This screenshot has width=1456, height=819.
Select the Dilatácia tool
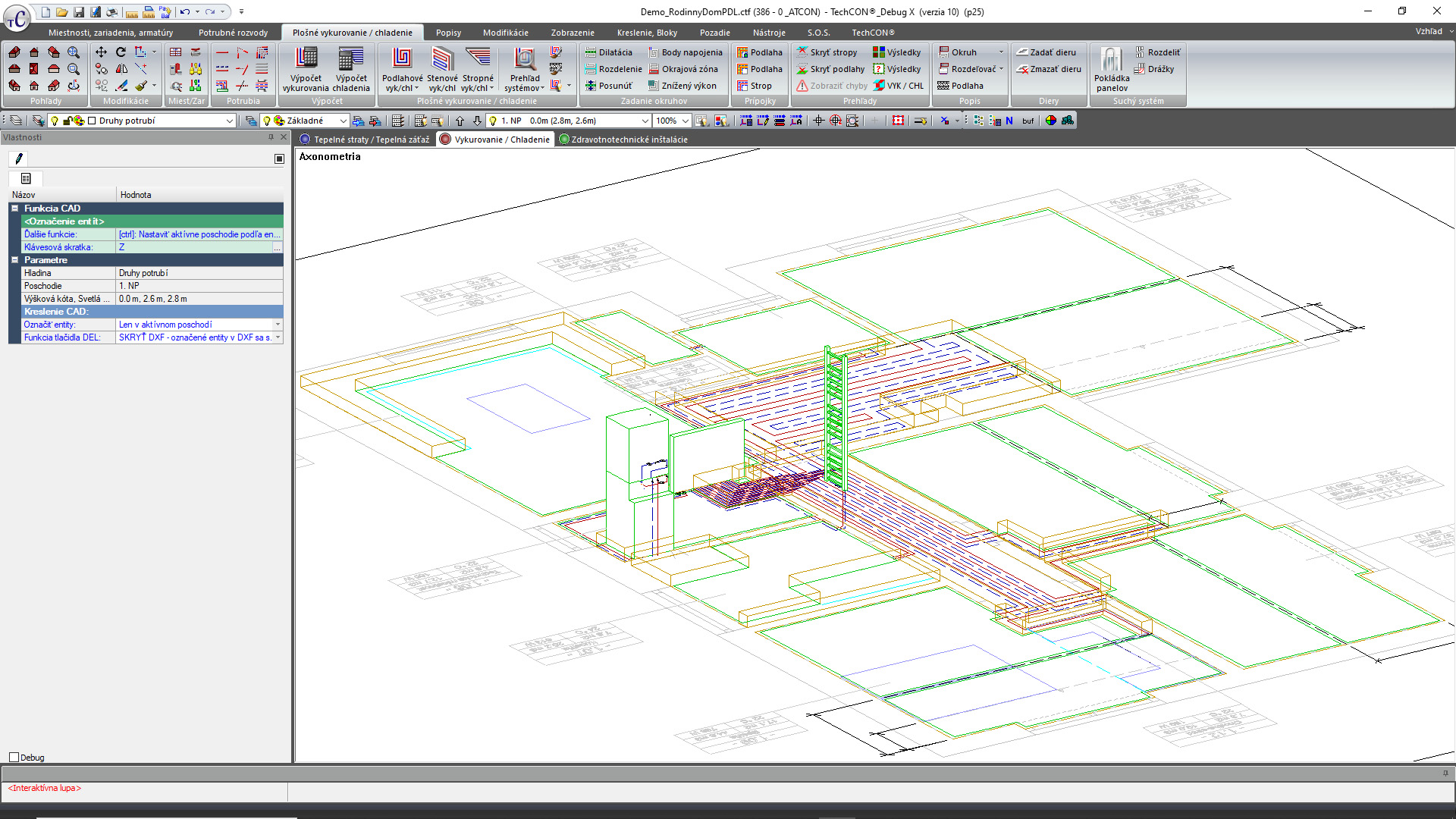pos(609,52)
